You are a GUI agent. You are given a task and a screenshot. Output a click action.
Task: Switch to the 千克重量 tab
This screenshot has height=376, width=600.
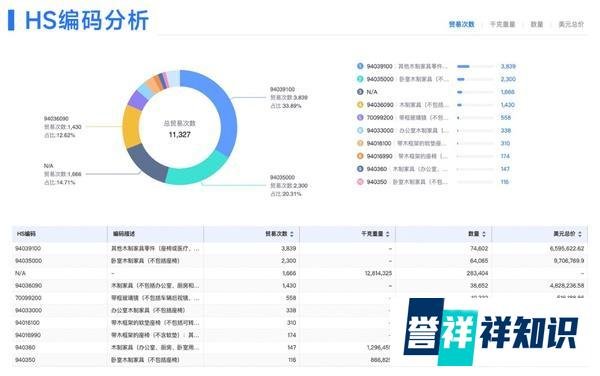[502, 24]
